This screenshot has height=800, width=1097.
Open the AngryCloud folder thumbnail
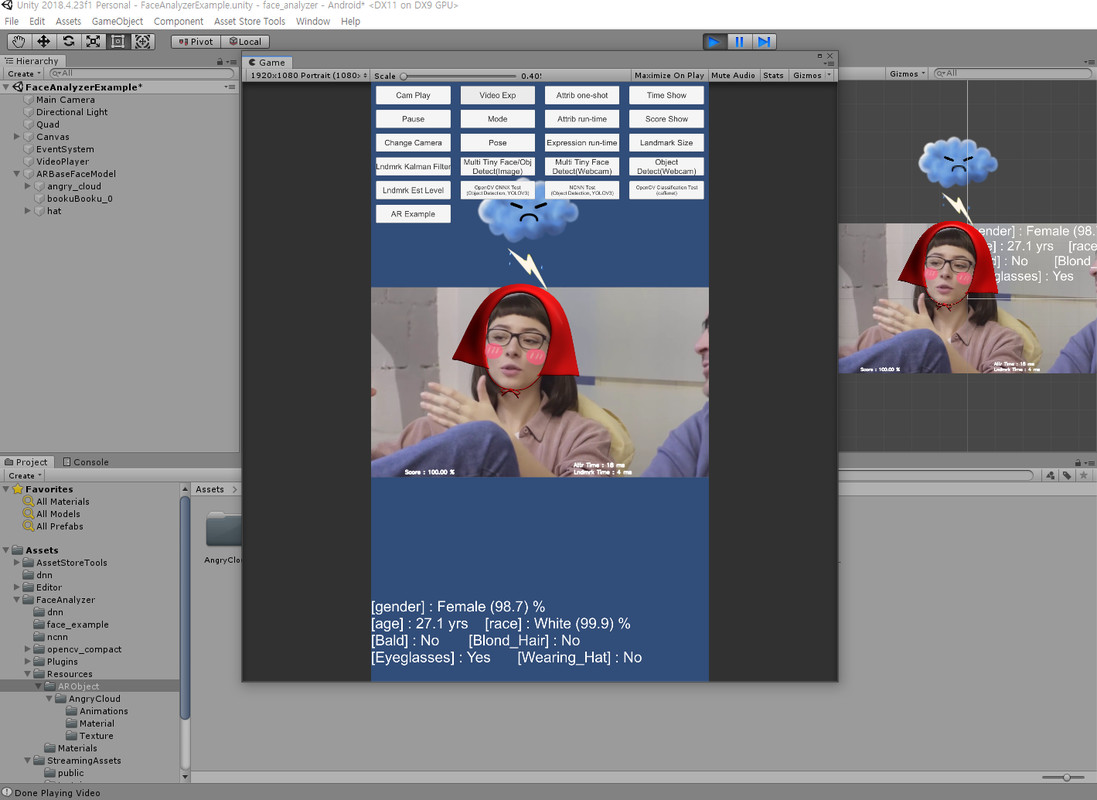point(224,529)
